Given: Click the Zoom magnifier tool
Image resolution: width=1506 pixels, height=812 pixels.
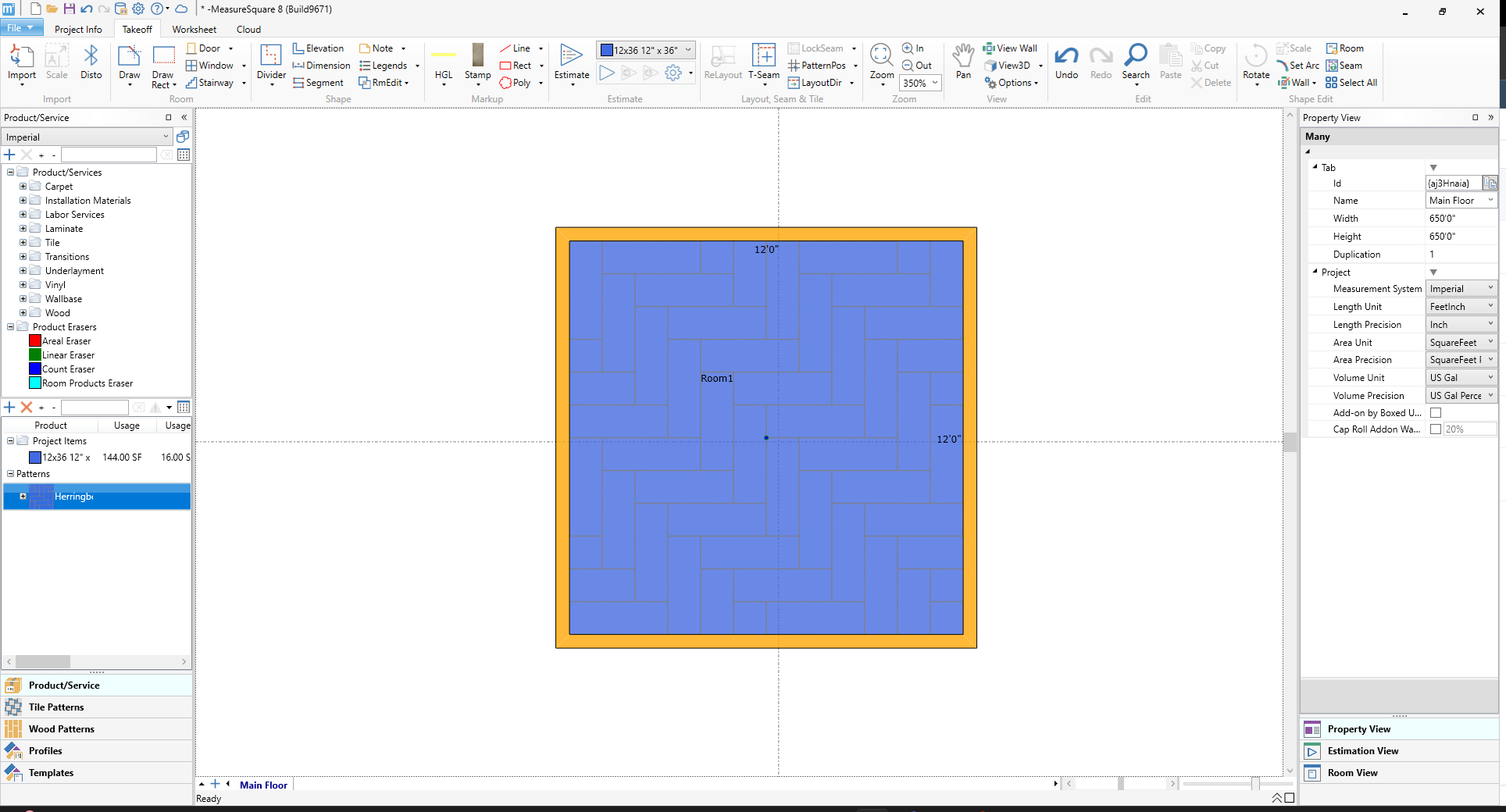Looking at the screenshot, I should point(882,62).
